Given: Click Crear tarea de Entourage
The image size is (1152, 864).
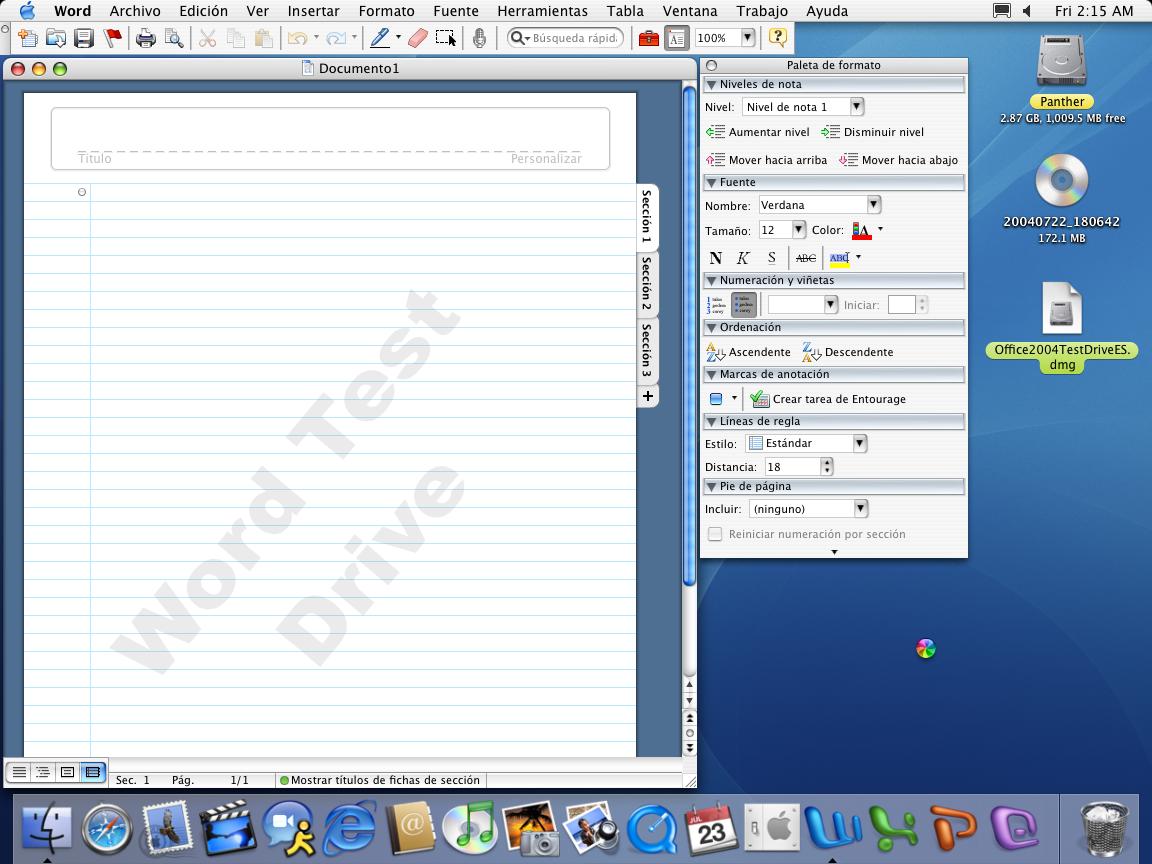Looking at the screenshot, I should click(x=828, y=399).
